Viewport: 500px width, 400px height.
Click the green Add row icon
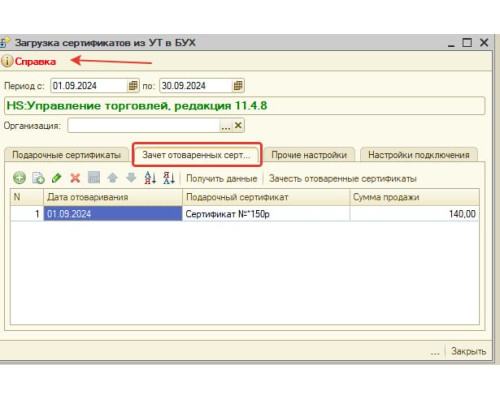[19, 178]
